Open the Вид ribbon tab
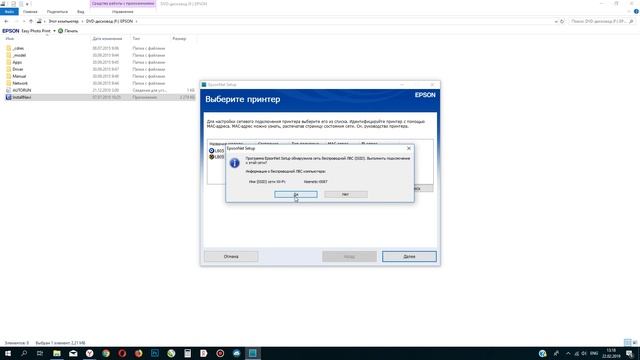Screen dimensions: 640x360 (80, 12)
